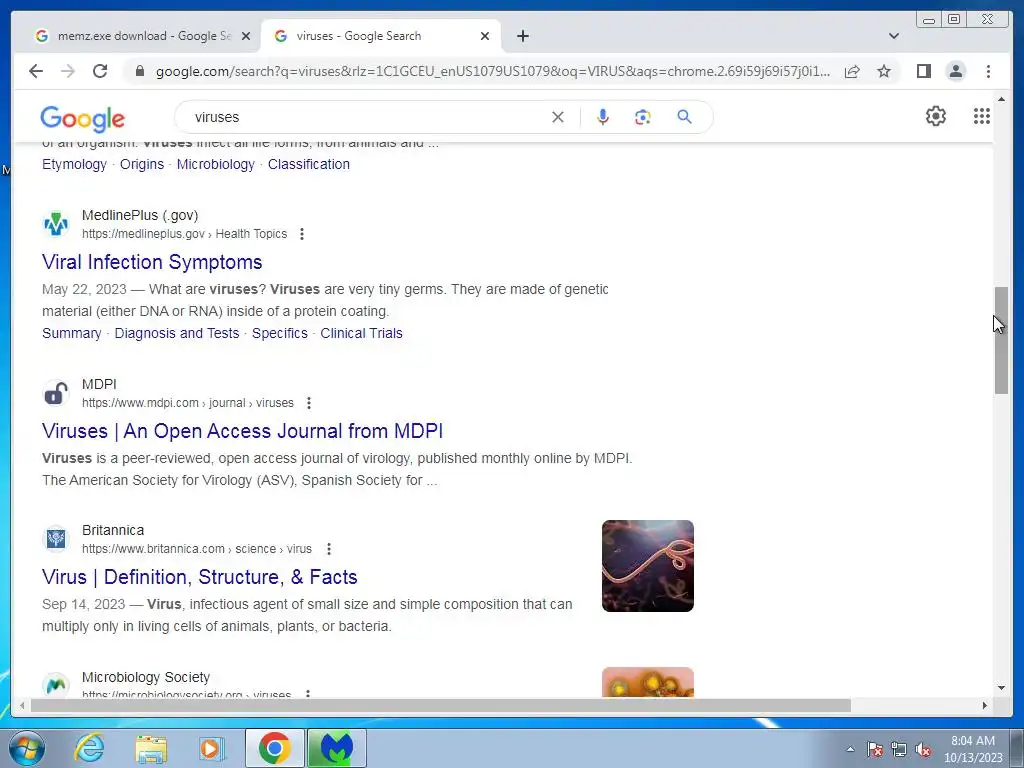This screenshot has width=1024, height=768.
Task: Open Google apps grid
Action: tap(982, 116)
